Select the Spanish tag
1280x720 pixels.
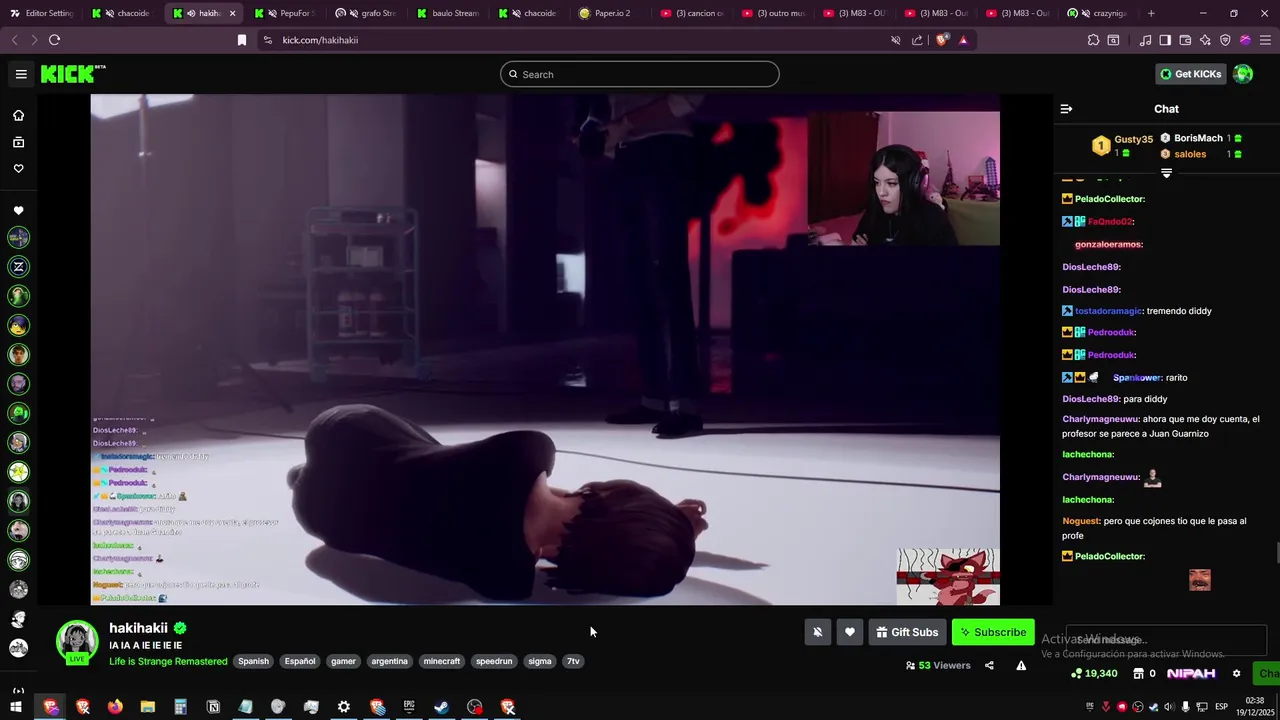(x=253, y=661)
